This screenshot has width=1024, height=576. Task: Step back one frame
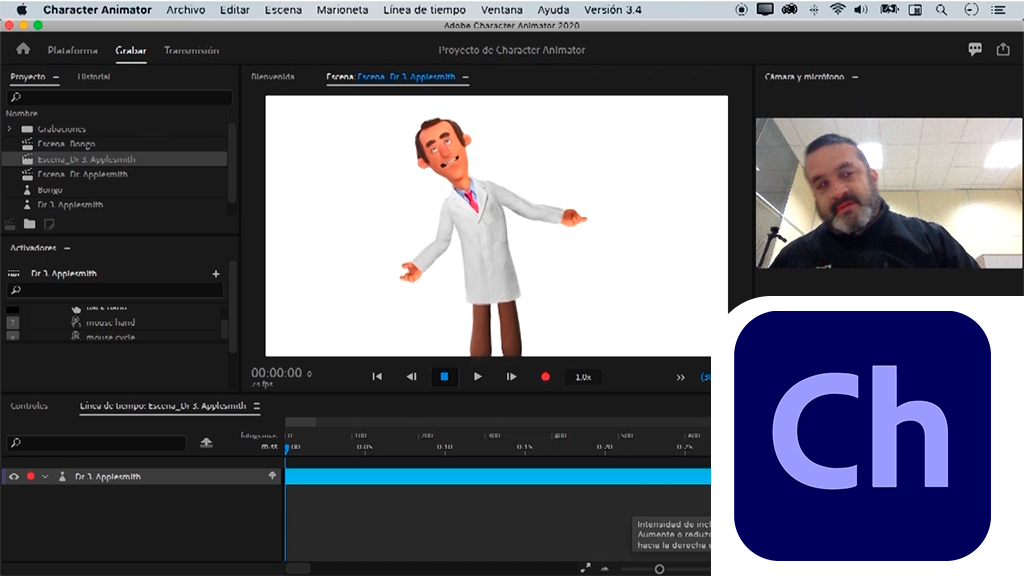411,377
